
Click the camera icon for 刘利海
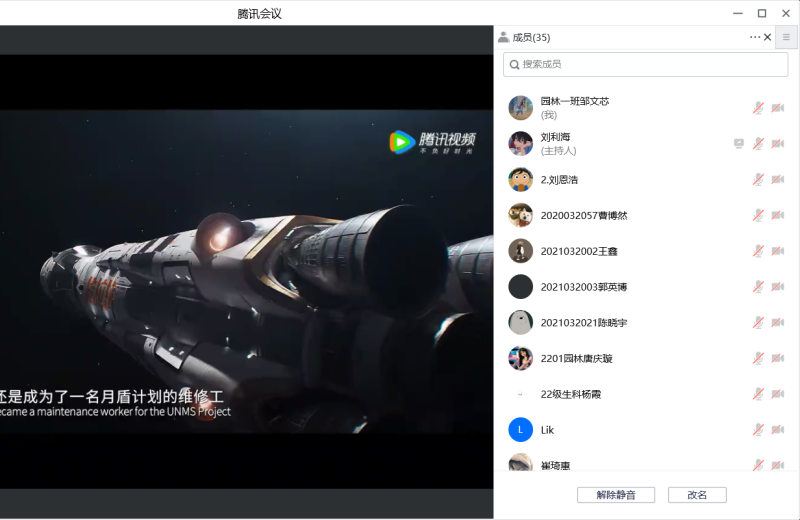(x=778, y=144)
